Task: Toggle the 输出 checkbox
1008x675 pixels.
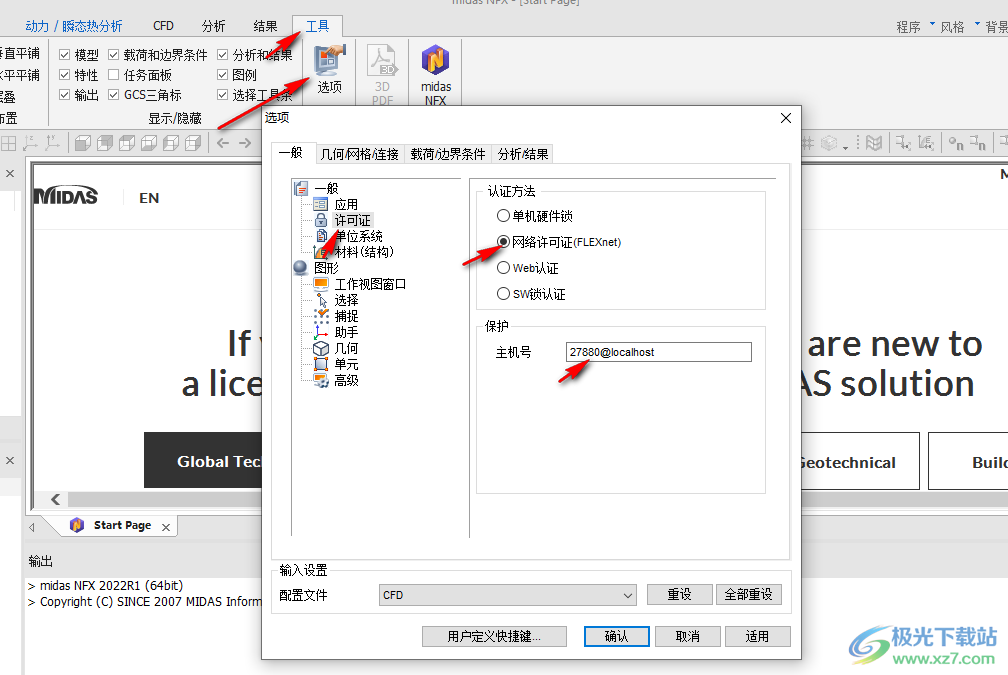Action: coord(64,94)
